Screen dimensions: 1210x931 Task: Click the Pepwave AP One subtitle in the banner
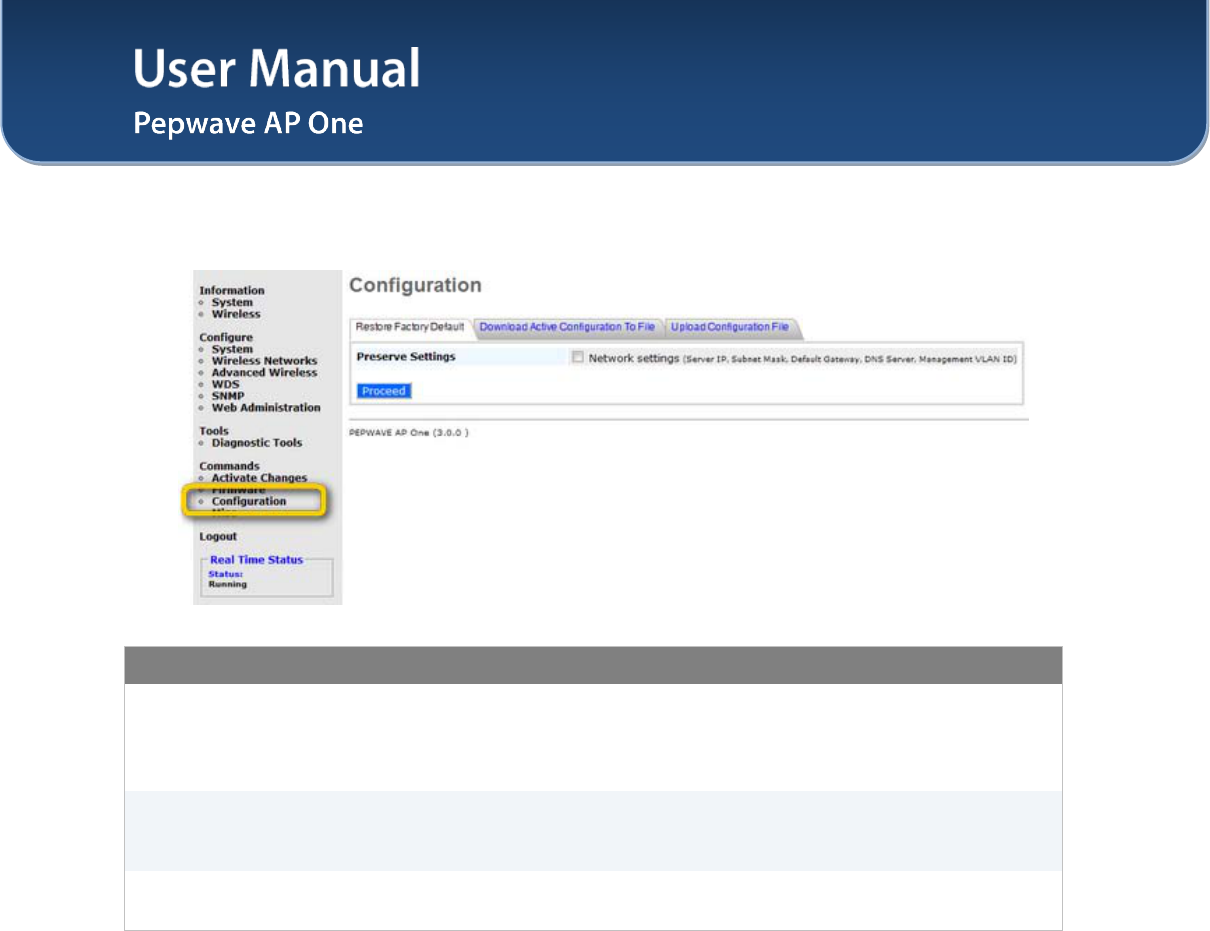(248, 124)
